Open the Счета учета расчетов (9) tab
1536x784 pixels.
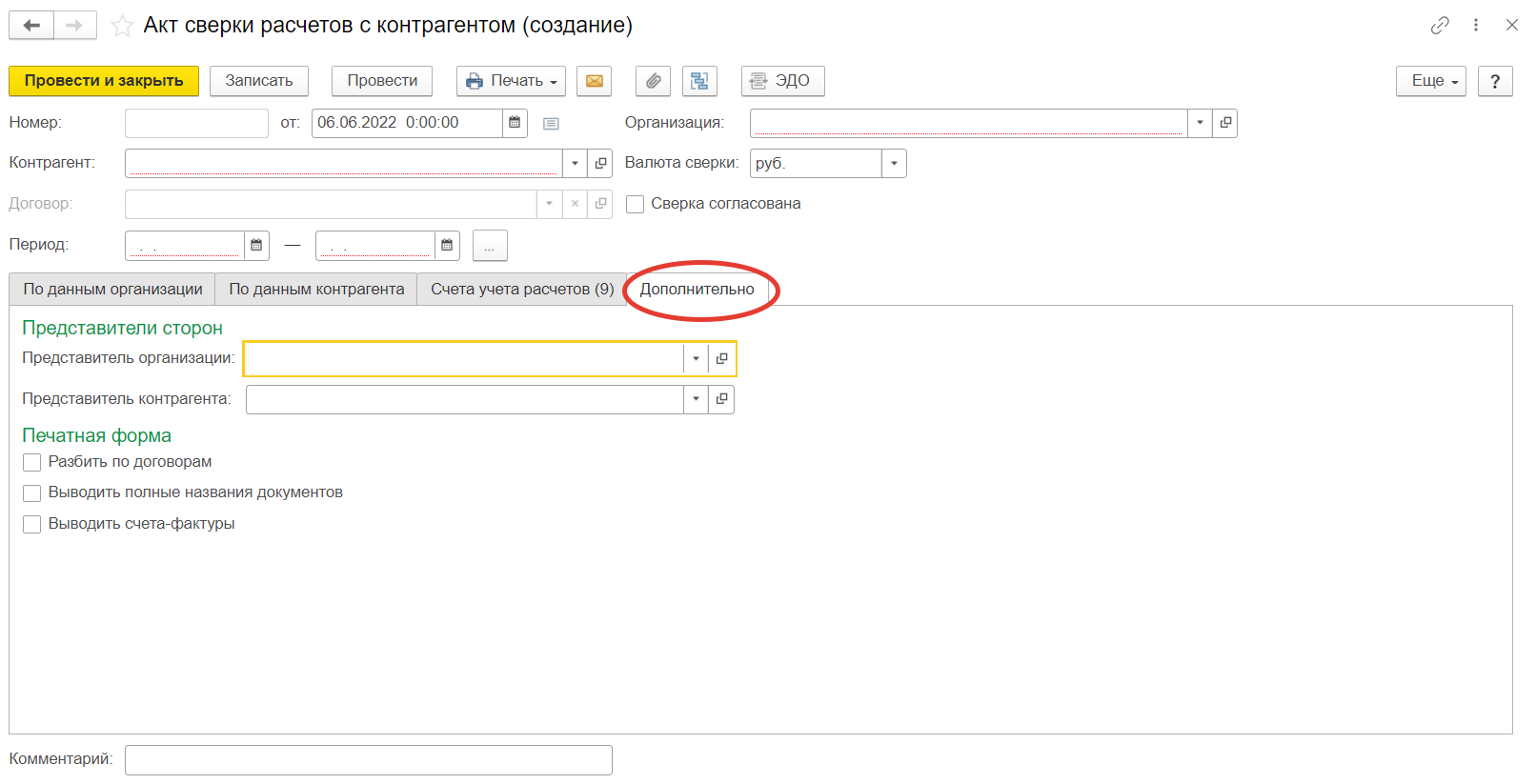pyautogui.click(x=521, y=290)
